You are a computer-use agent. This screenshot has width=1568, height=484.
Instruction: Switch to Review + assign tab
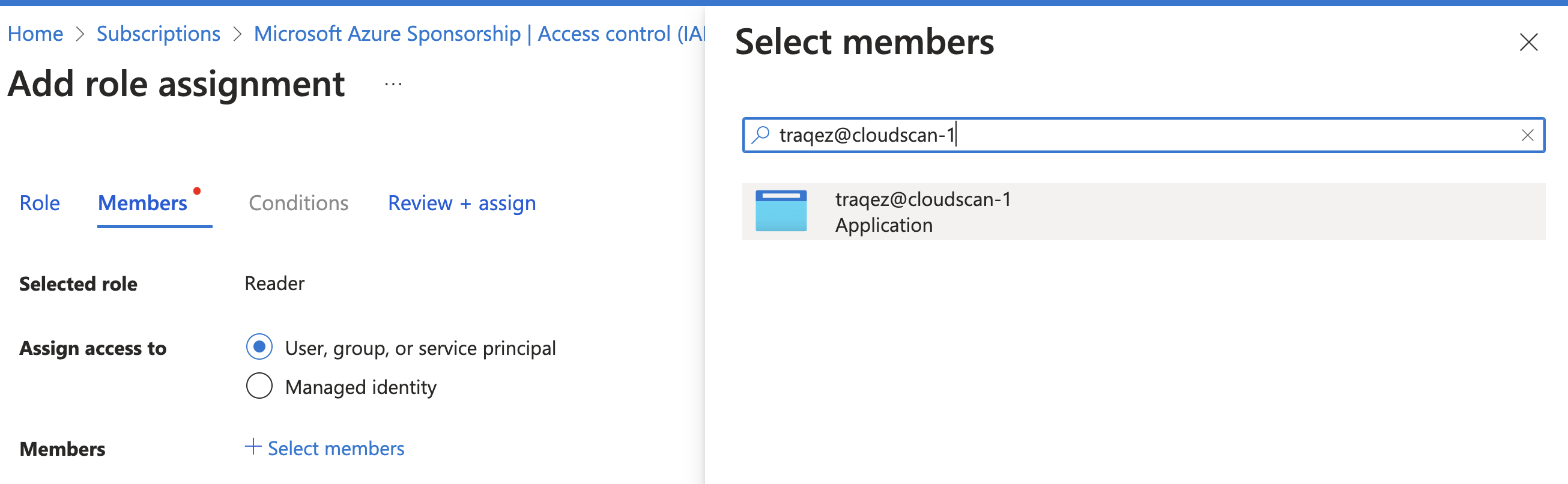[461, 204]
